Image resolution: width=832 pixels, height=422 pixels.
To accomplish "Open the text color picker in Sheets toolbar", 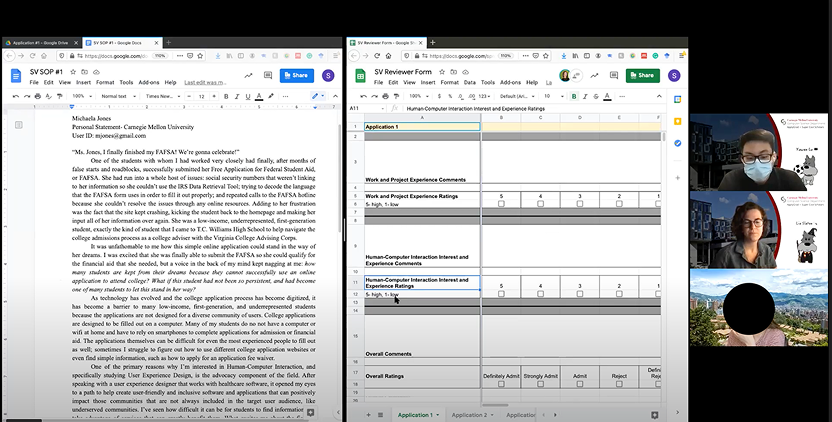I will [607, 96].
